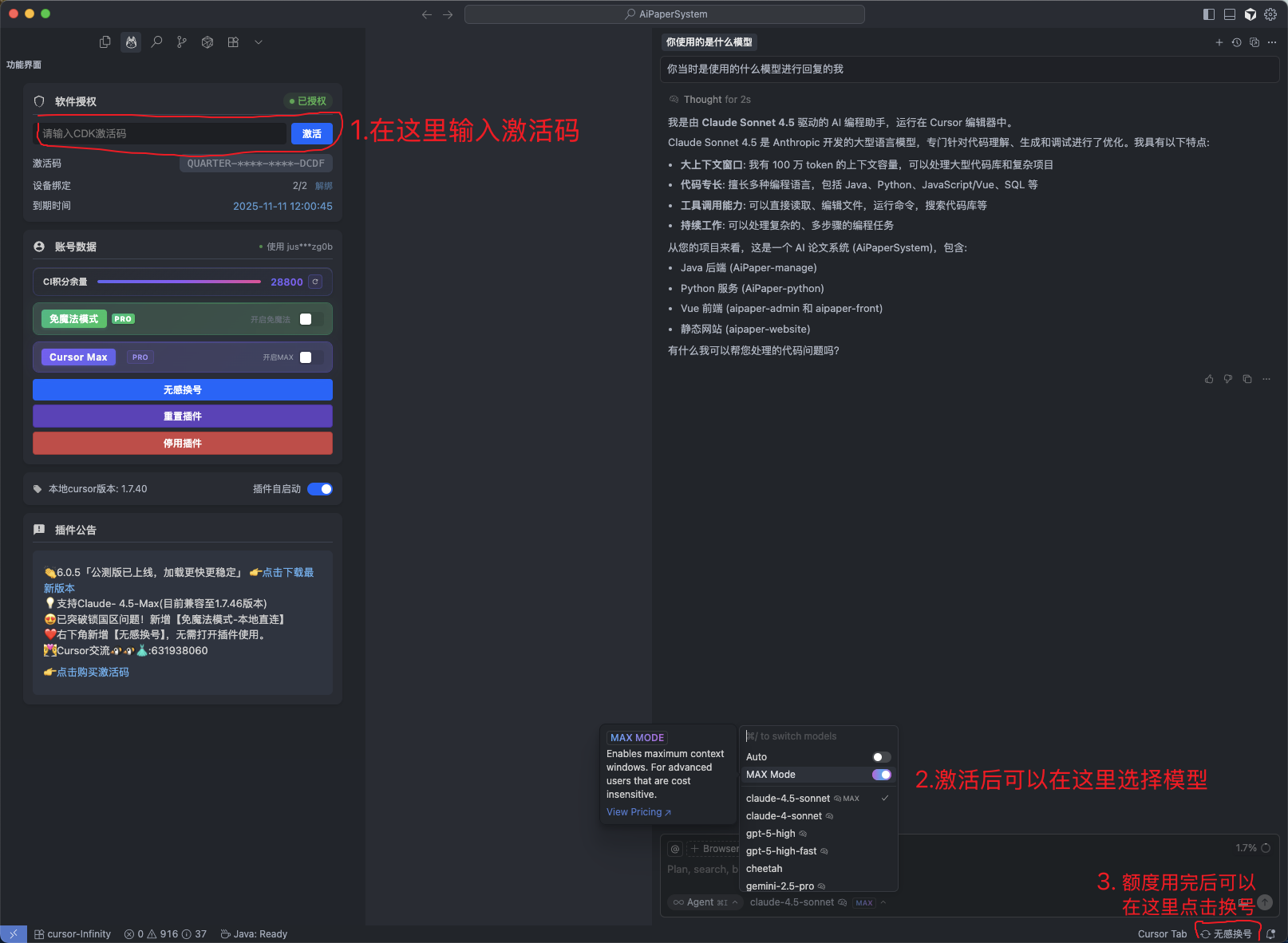Open the Explorer files icon

tap(105, 42)
